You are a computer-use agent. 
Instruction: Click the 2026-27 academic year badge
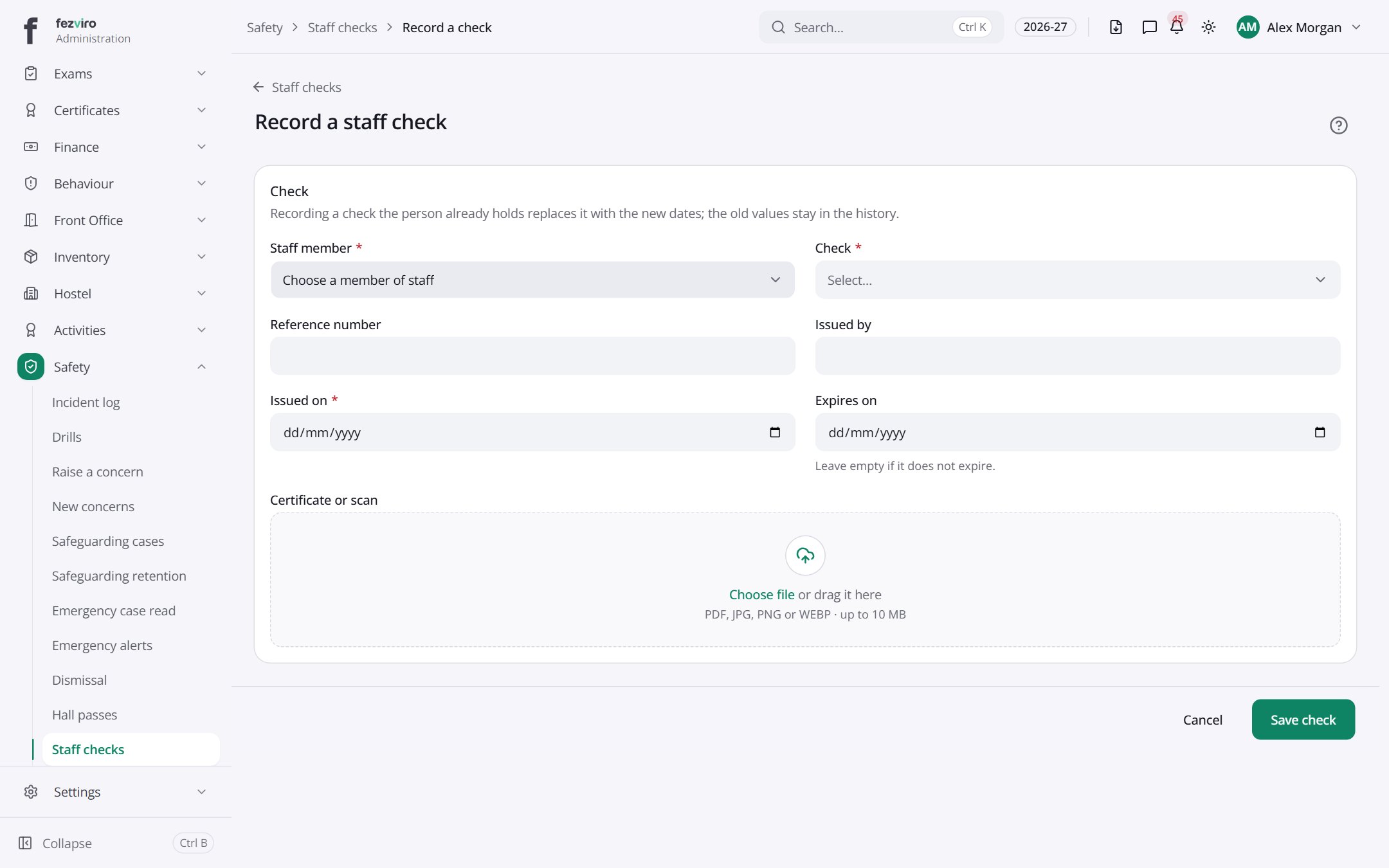click(x=1045, y=27)
